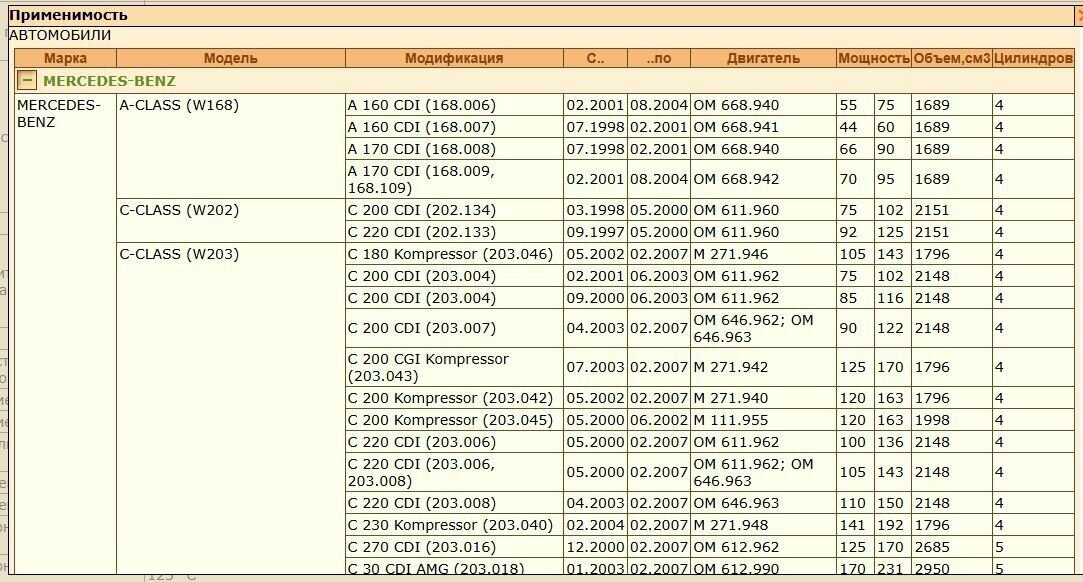Click the Марка column header
Screen dimensions: 1083x582
(x=66, y=59)
